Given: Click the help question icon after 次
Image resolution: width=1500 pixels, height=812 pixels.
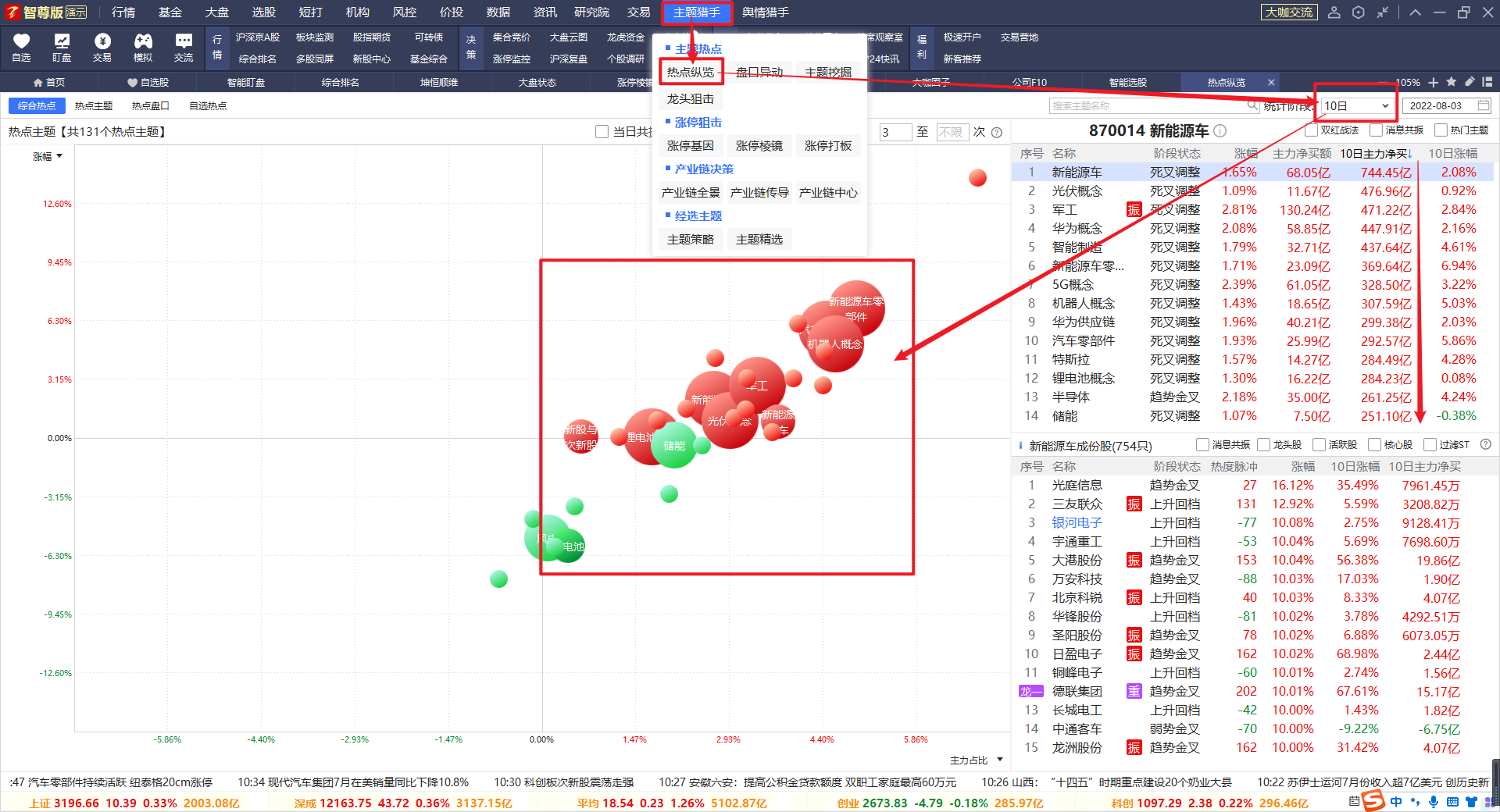Looking at the screenshot, I should click(x=997, y=132).
